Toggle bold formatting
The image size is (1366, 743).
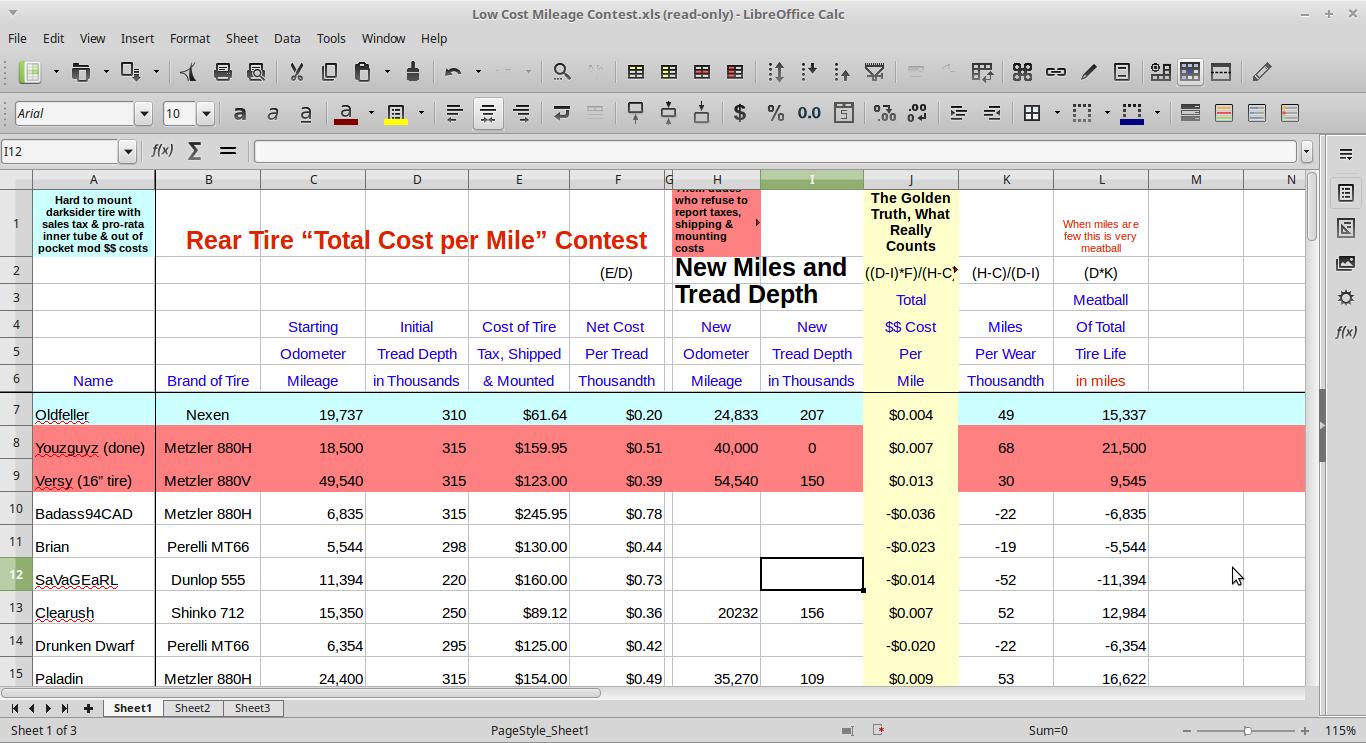coord(240,113)
